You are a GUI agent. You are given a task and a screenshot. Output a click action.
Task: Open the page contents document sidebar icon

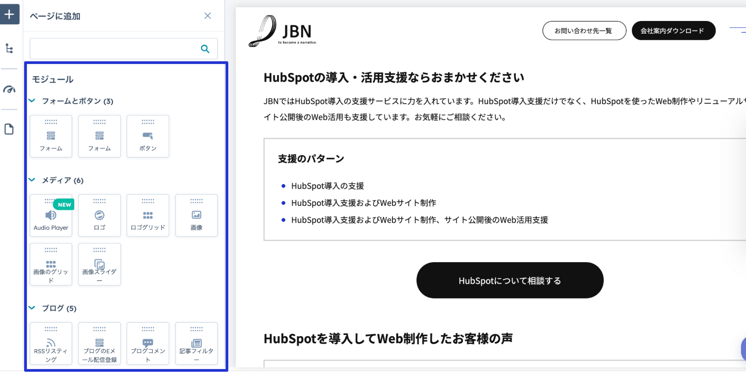coord(9,129)
